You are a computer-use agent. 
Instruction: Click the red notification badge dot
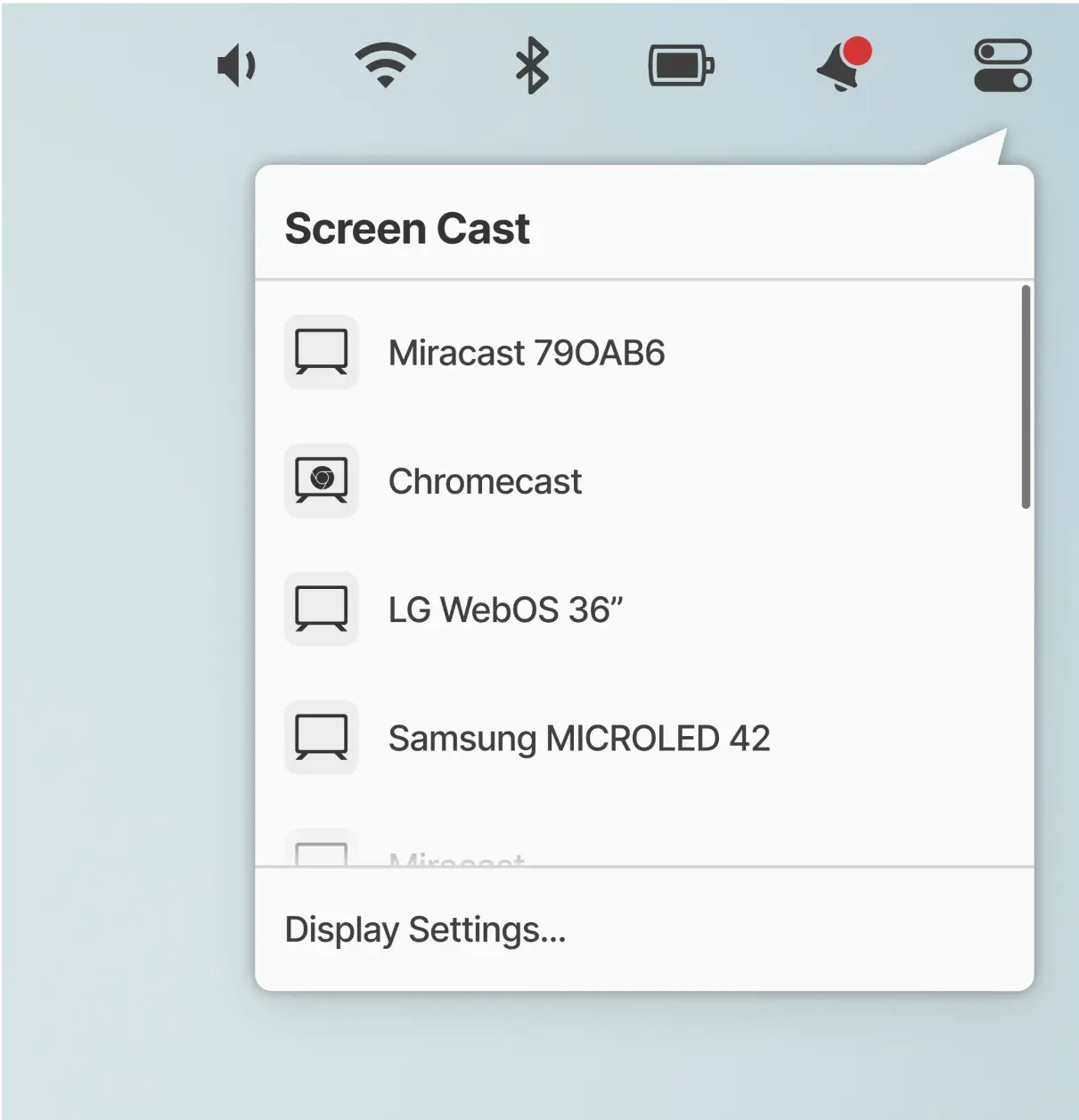[857, 52]
